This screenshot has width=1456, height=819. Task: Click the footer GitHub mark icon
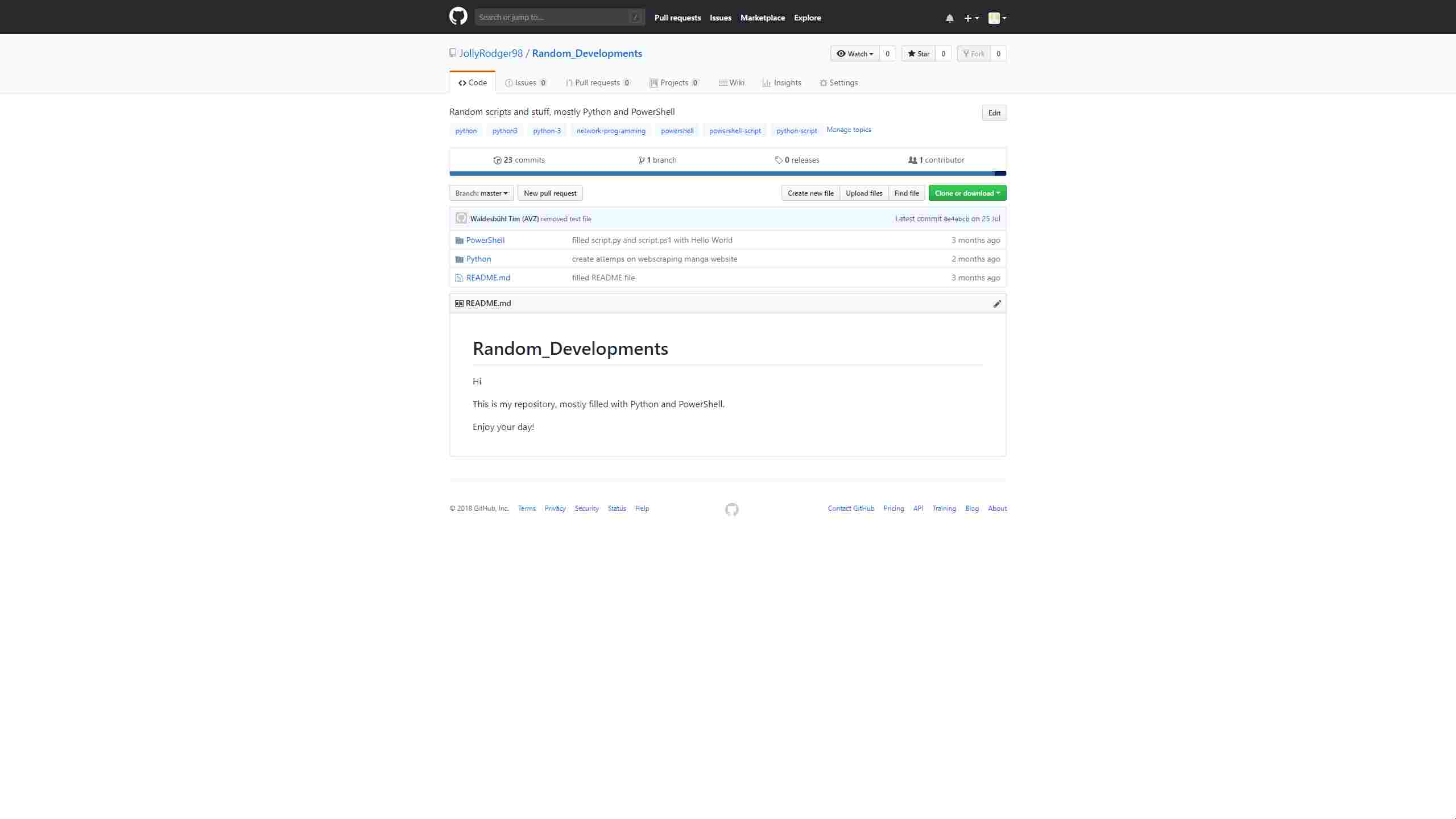(732, 509)
